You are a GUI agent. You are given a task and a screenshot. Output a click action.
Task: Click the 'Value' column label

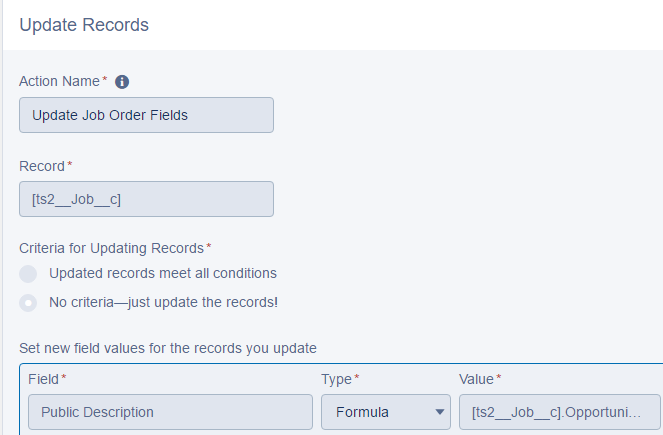(x=476, y=379)
